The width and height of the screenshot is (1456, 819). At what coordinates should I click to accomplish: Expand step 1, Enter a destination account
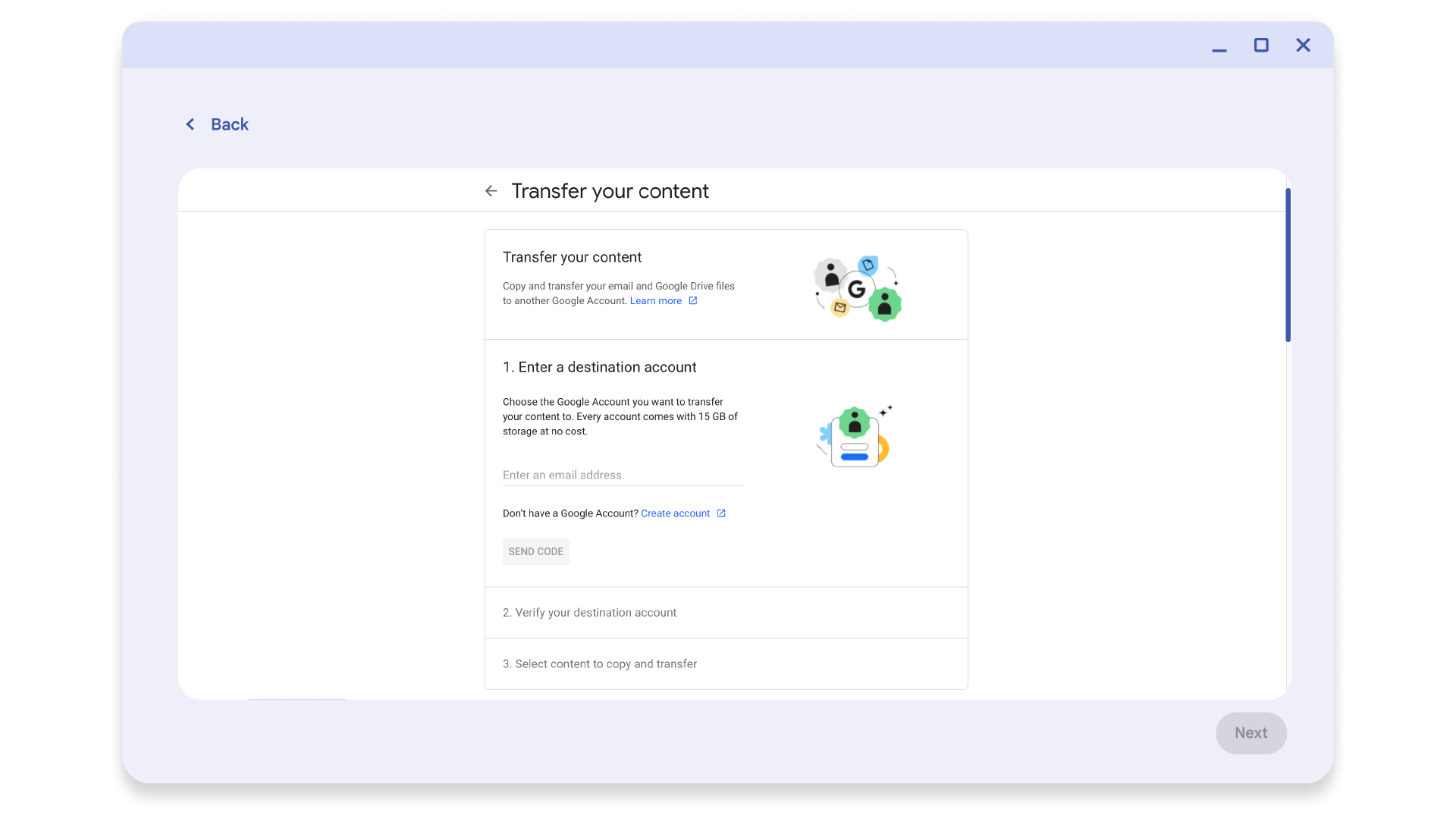pos(599,367)
